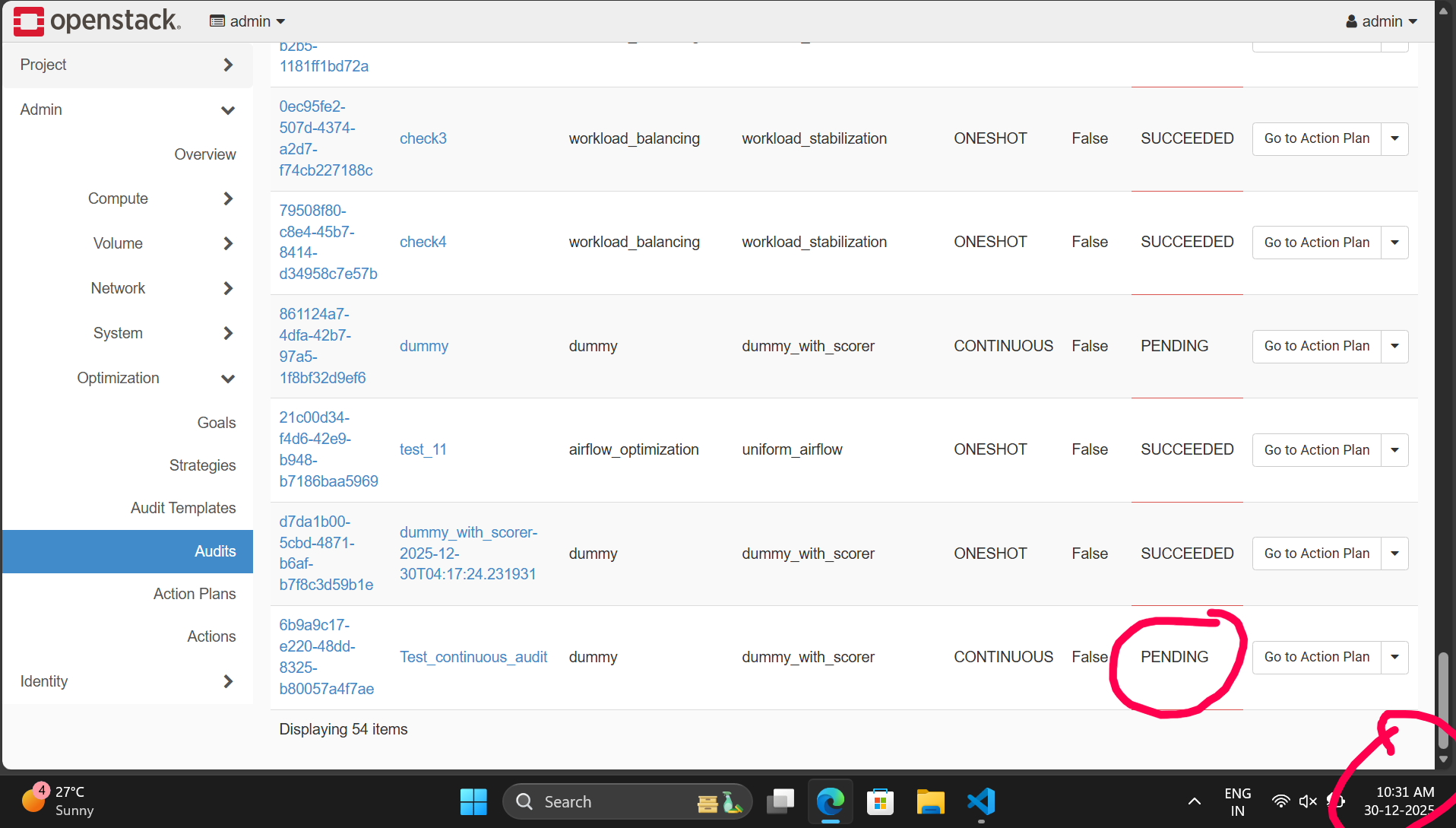Click the Windows Start button
Viewport: 1456px width, 828px height.
tap(473, 801)
